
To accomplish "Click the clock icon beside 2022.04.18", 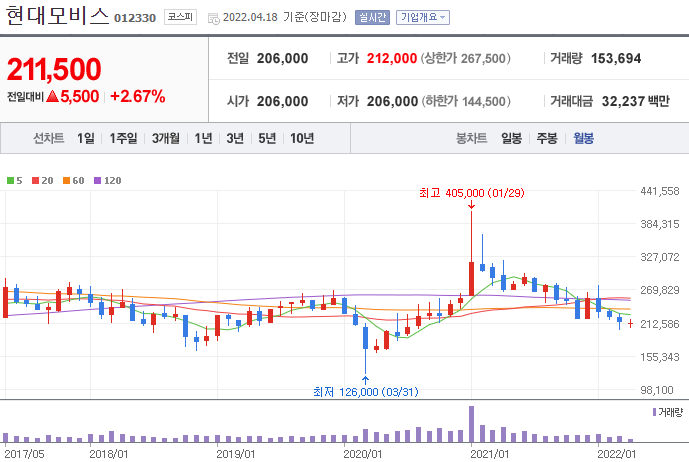I will pyautogui.click(x=214, y=18).
